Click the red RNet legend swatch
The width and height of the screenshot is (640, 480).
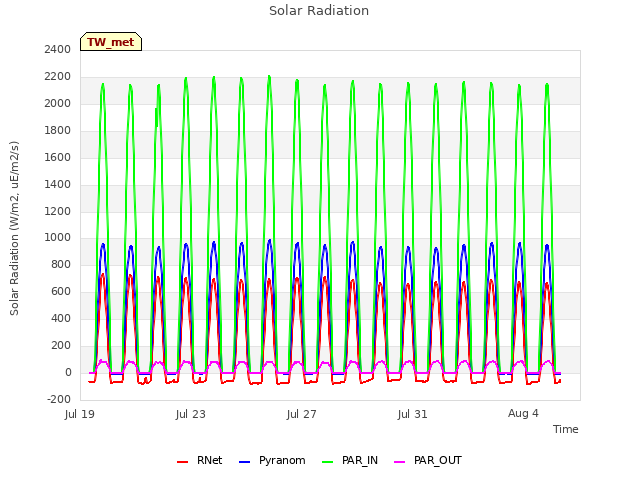(x=182, y=462)
